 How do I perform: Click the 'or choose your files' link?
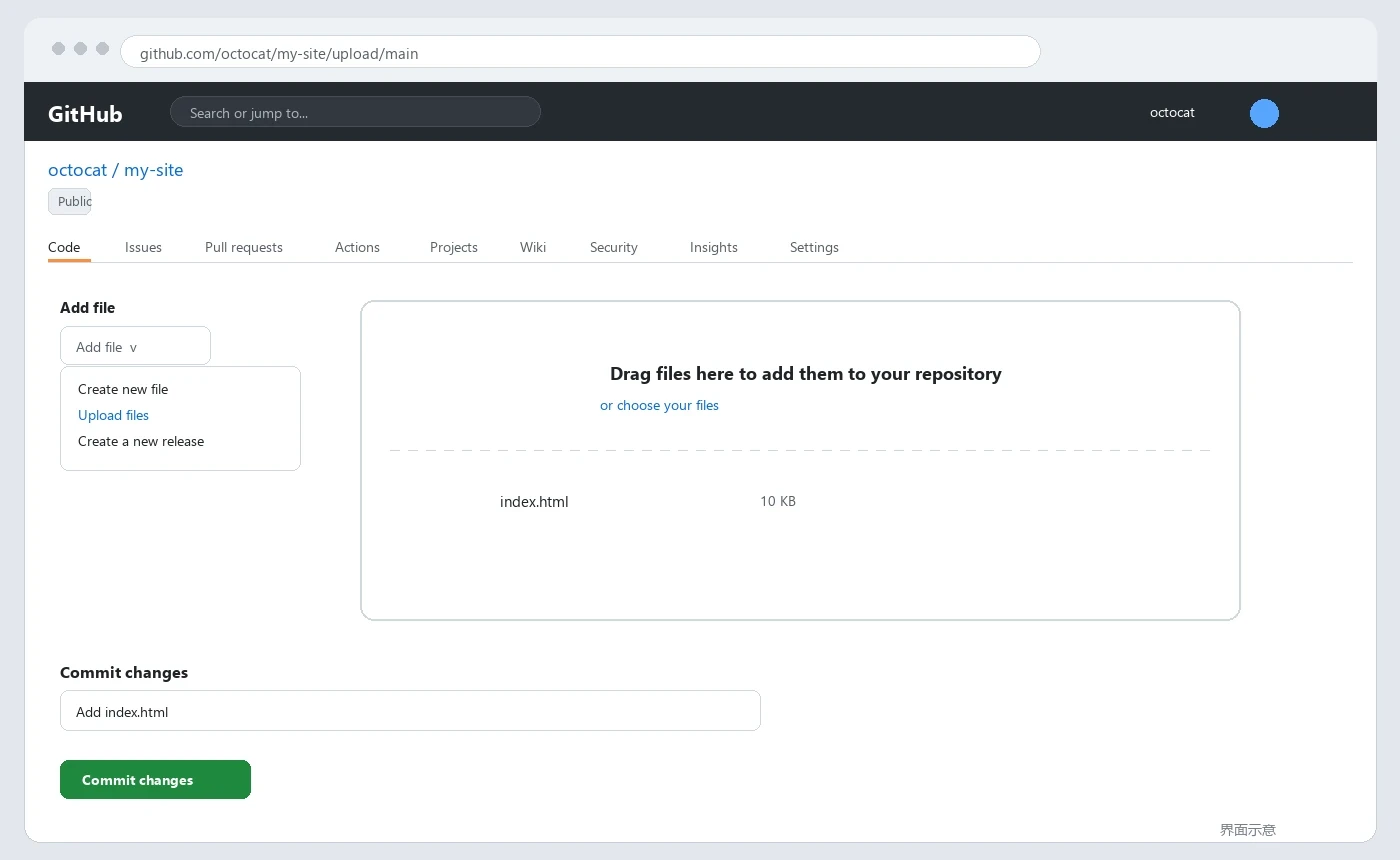[x=659, y=405]
